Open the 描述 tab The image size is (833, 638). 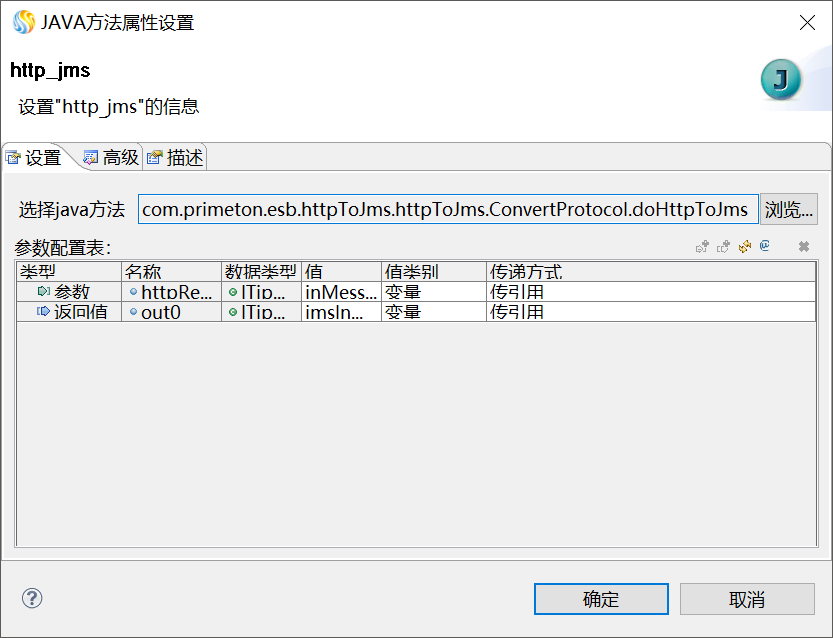175,157
